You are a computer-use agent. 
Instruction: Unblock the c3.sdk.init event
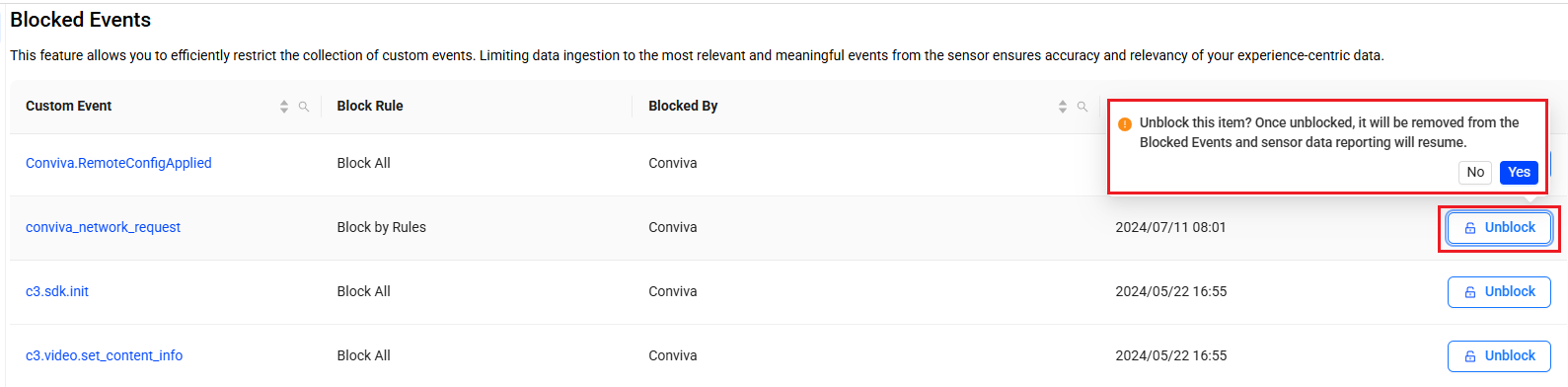pos(1499,292)
